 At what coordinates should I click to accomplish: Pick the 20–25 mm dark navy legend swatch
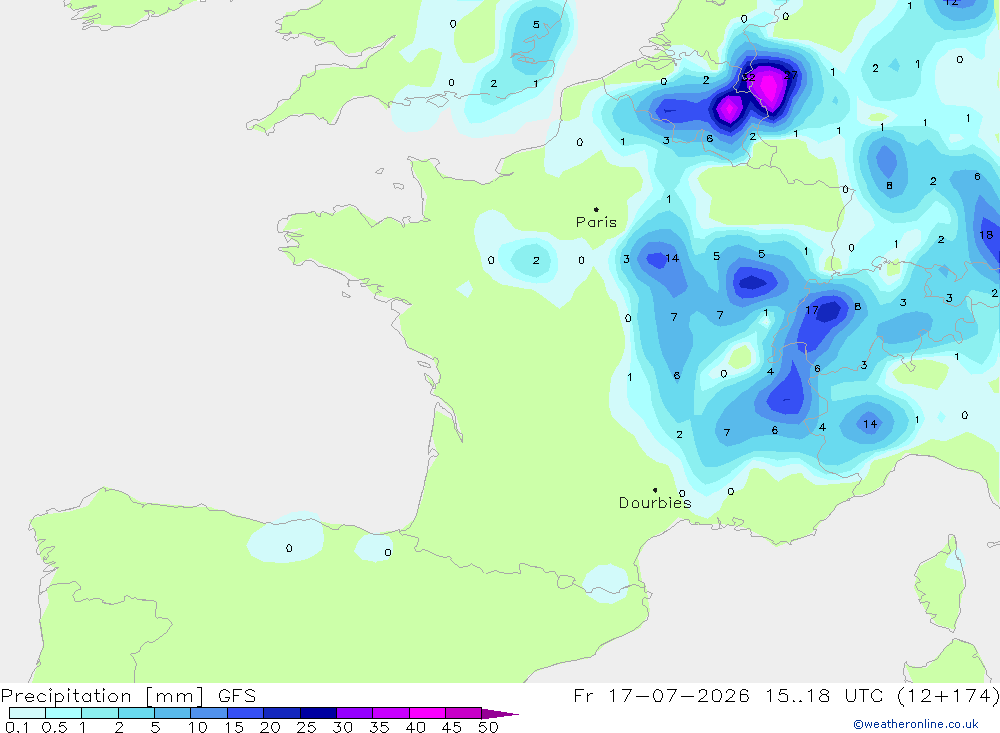[281, 713]
